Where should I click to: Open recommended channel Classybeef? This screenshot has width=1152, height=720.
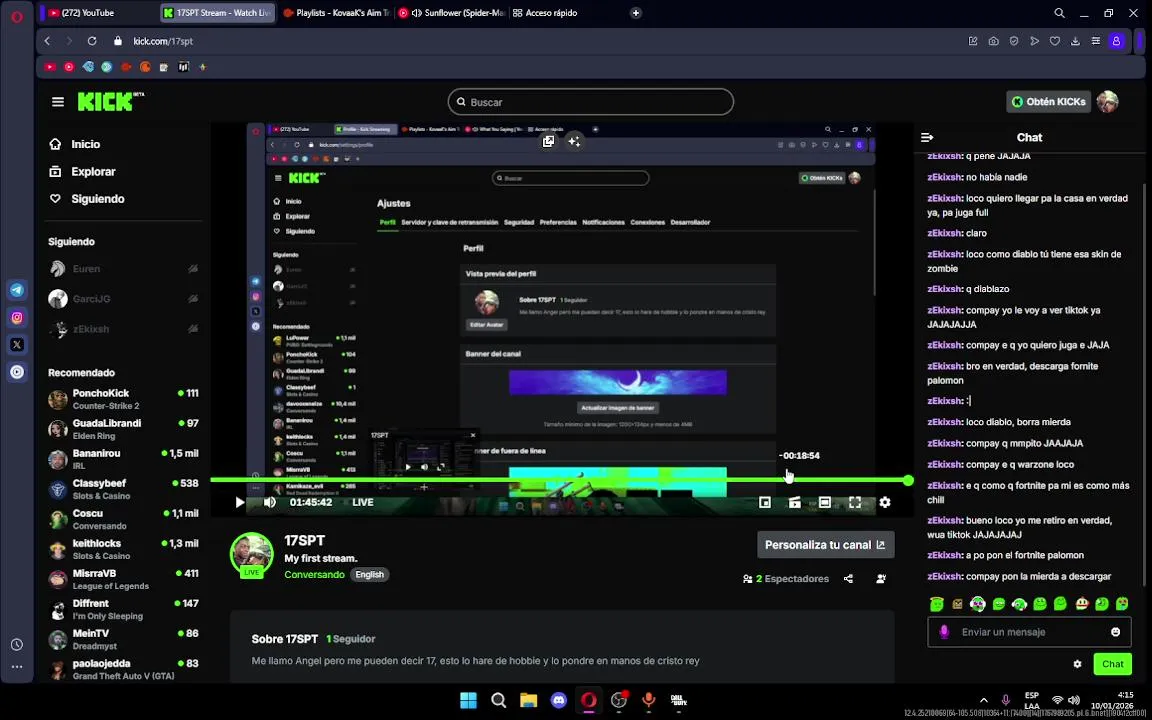[123, 489]
